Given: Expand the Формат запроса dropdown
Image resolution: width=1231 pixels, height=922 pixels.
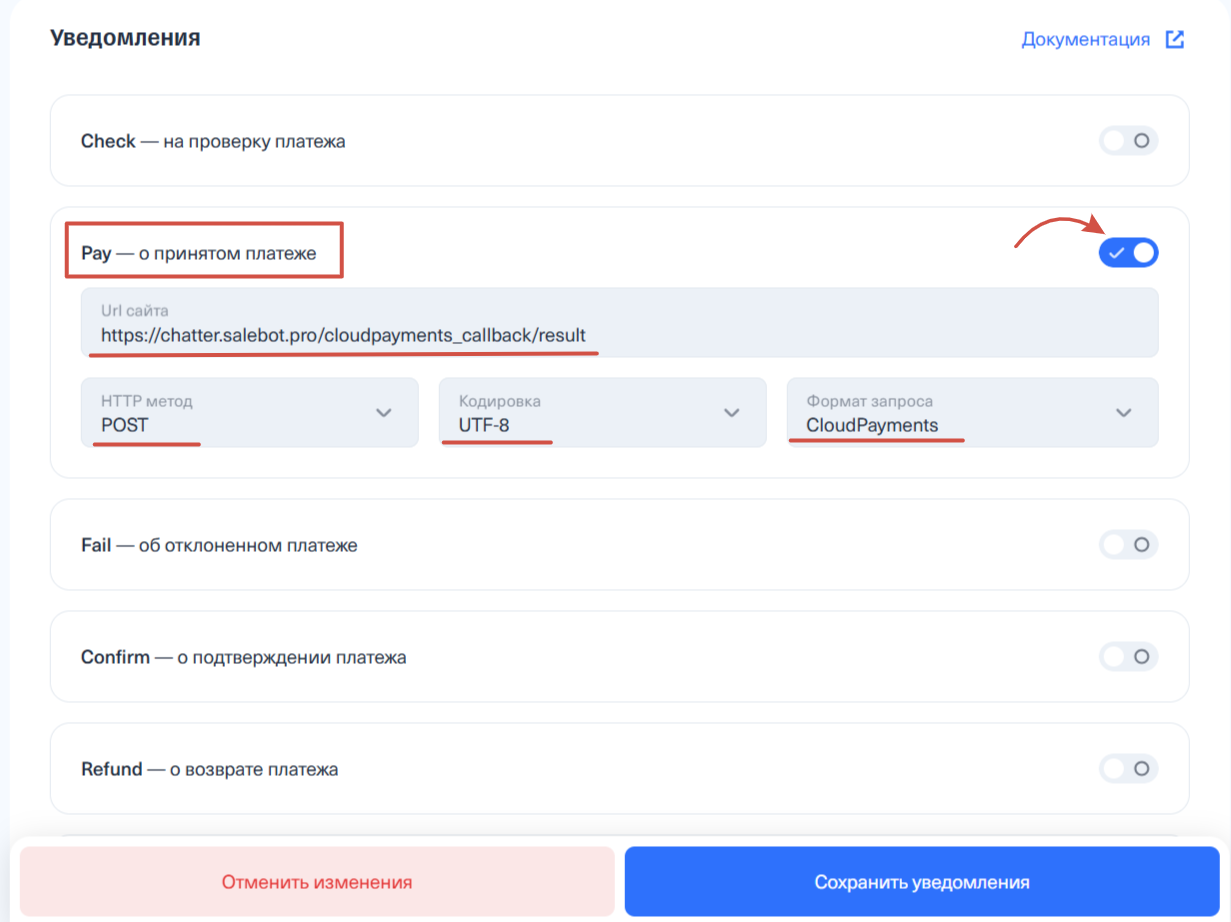Looking at the screenshot, I should pos(972,412).
